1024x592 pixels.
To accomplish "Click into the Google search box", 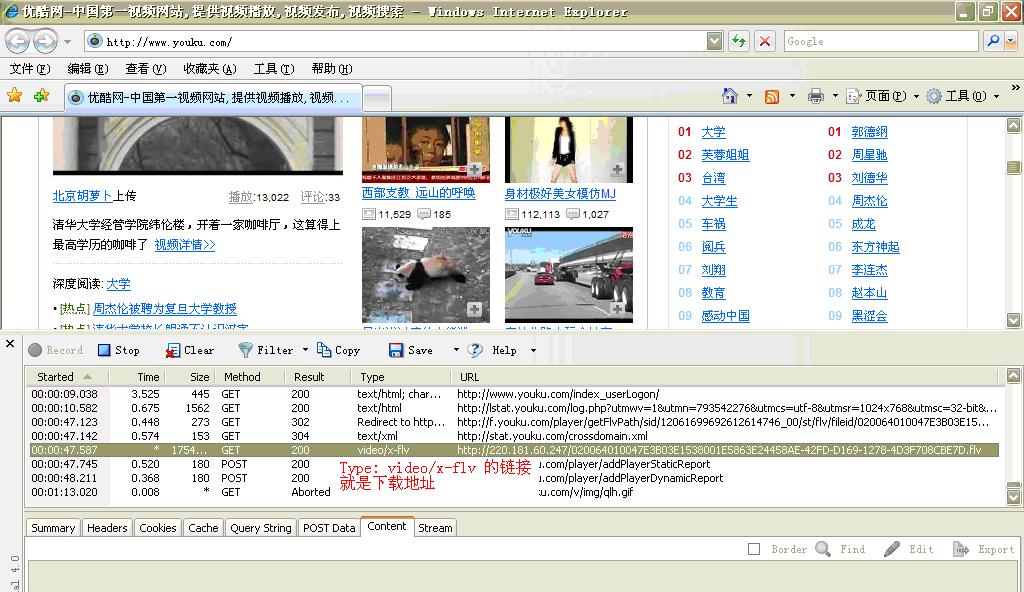I will (880, 41).
